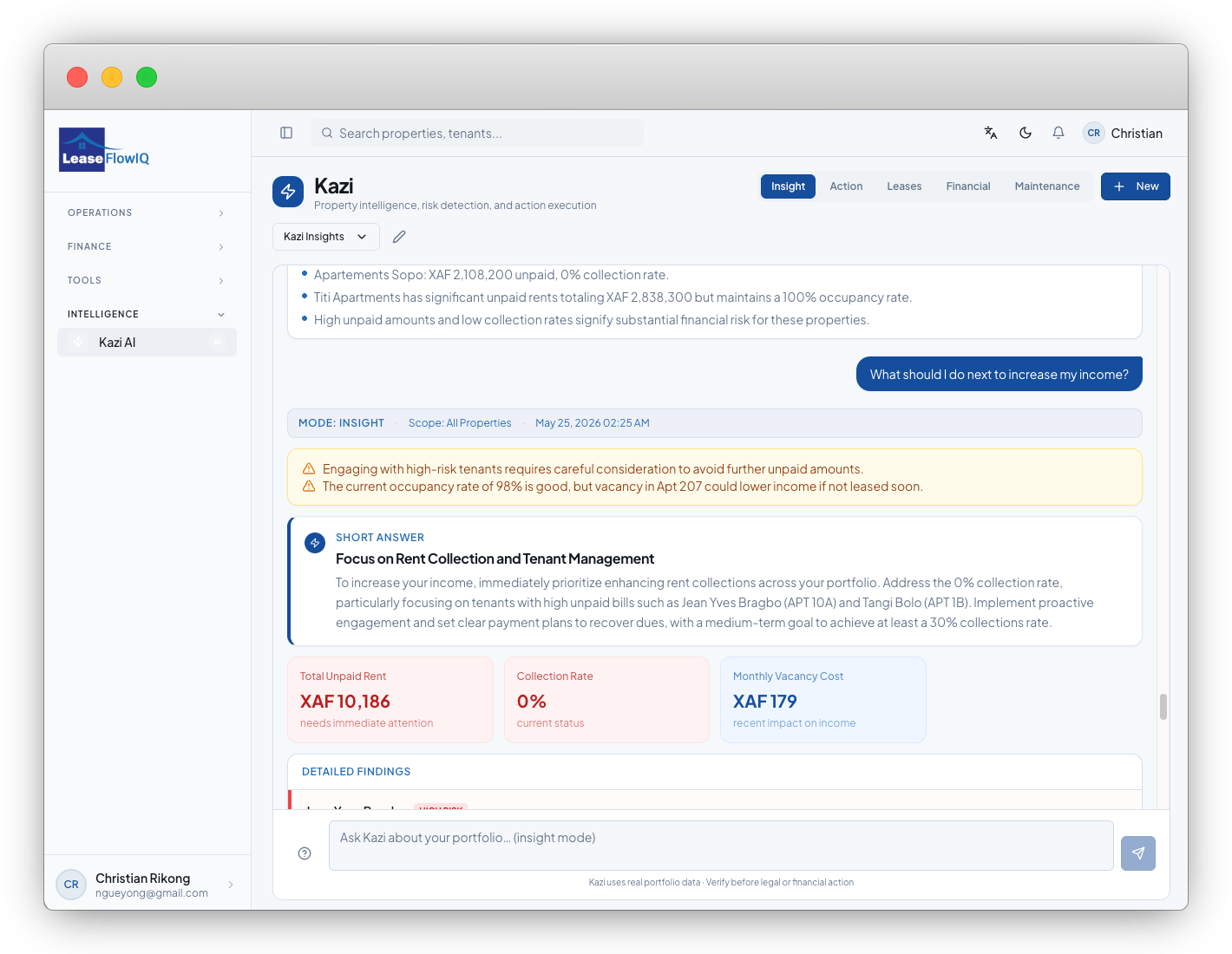
Task: Click the Short Answer bolt icon
Action: (x=315, y=543)
